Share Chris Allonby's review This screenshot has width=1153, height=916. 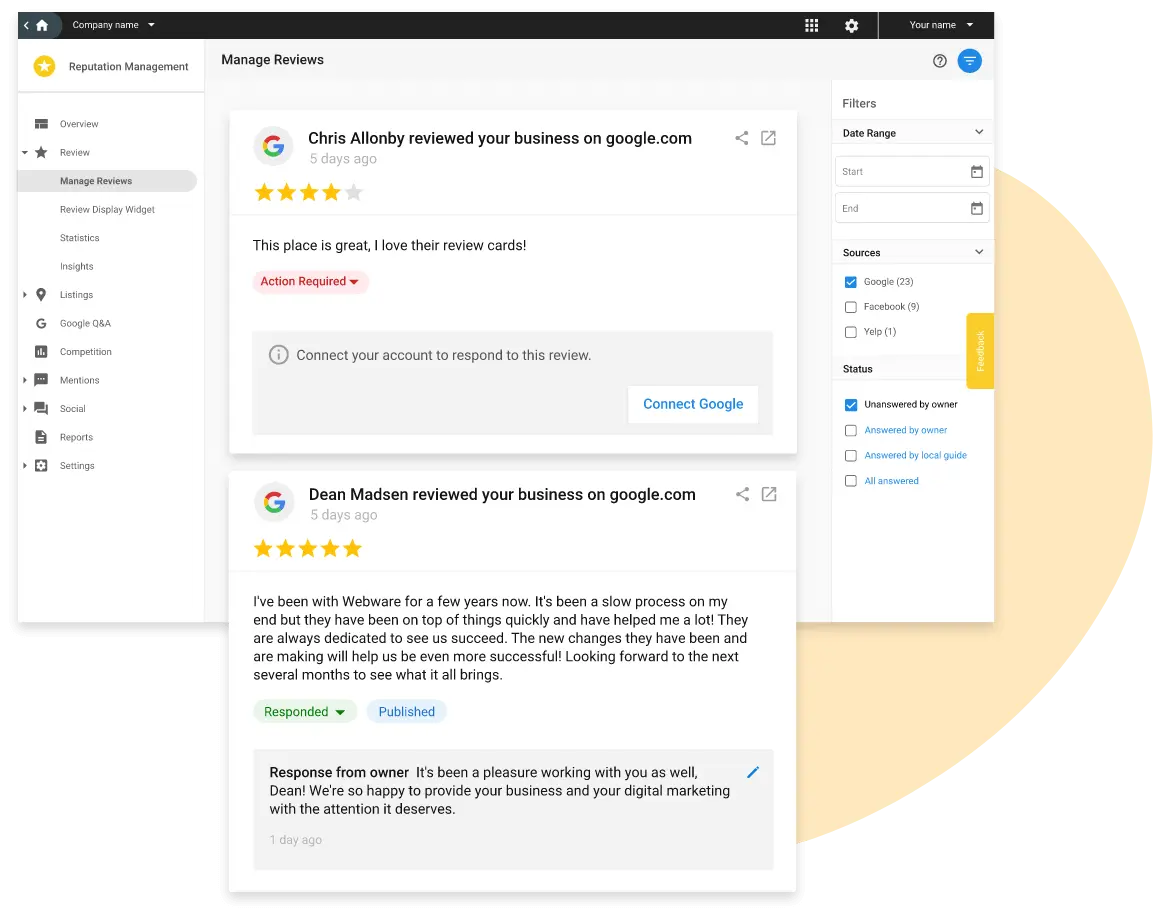pos(741,137)
